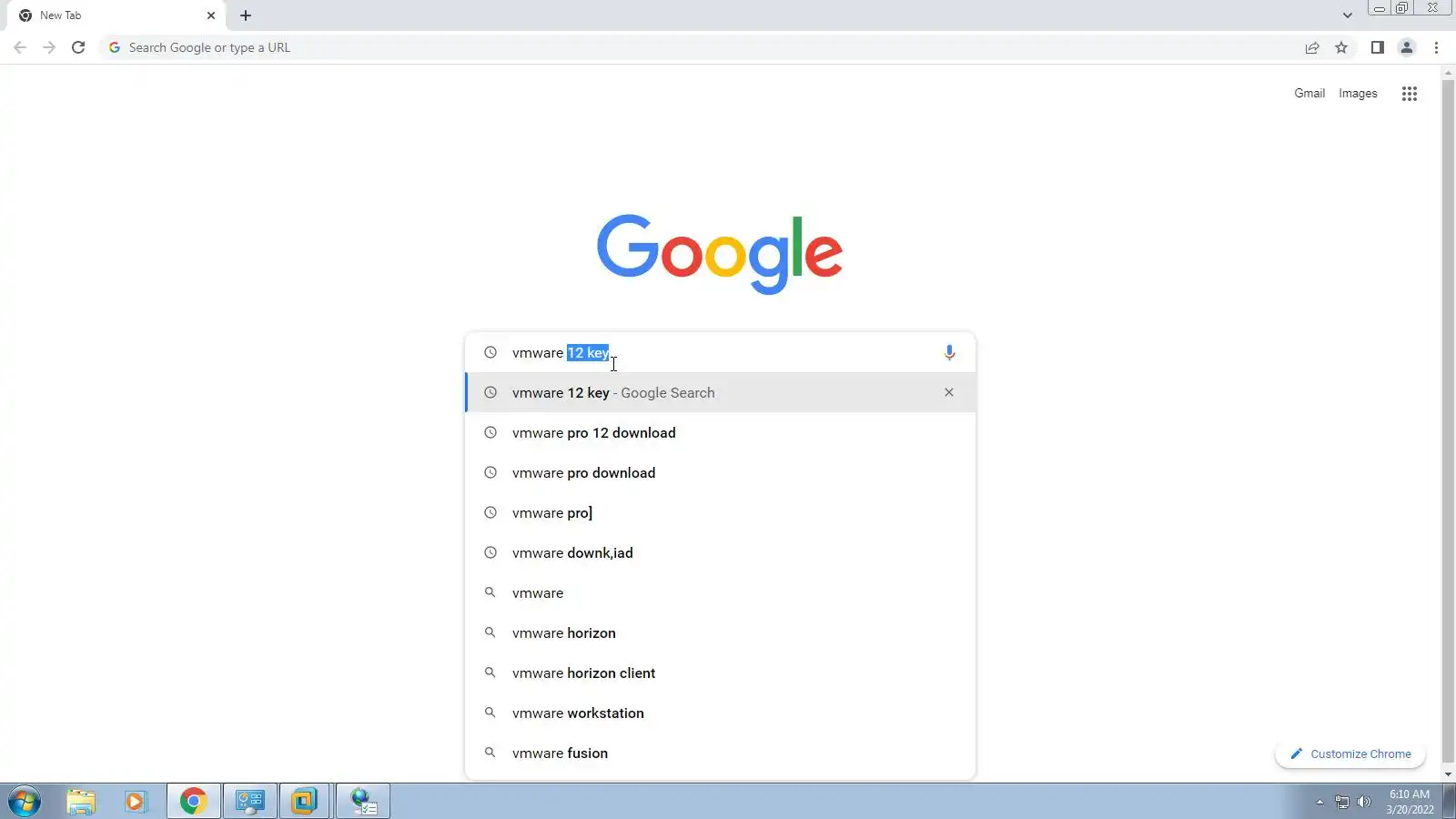The height and width of the screenshot is (819, 1456).
Task: Click the Chrome icon in the taskbar
Action: (193, 802)
